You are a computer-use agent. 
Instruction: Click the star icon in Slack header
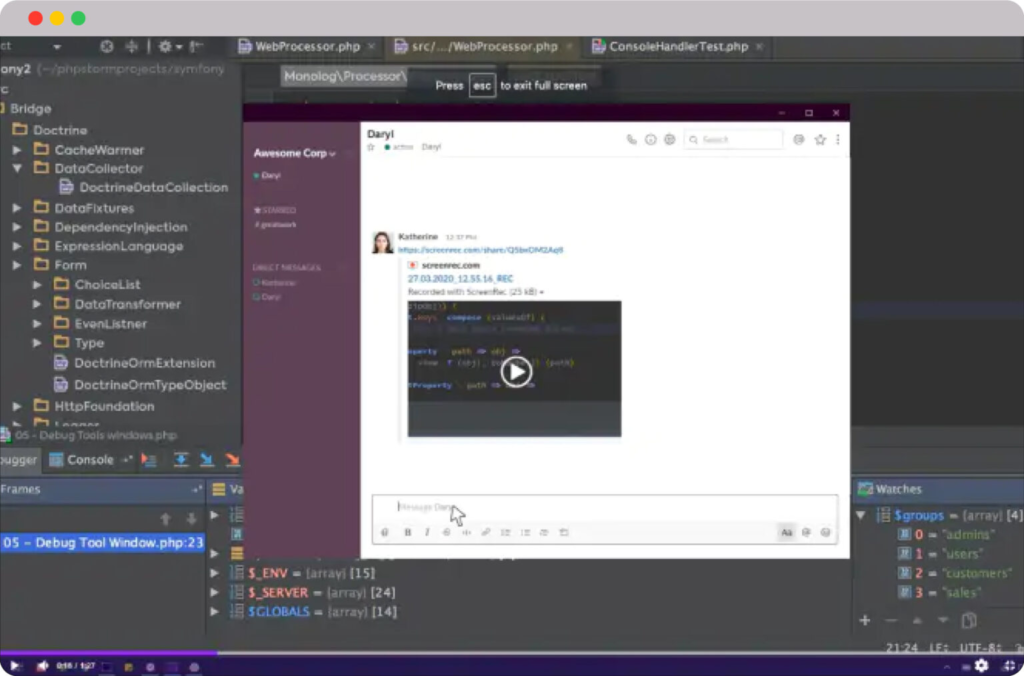pyautogui.click(x=820, y=140)
